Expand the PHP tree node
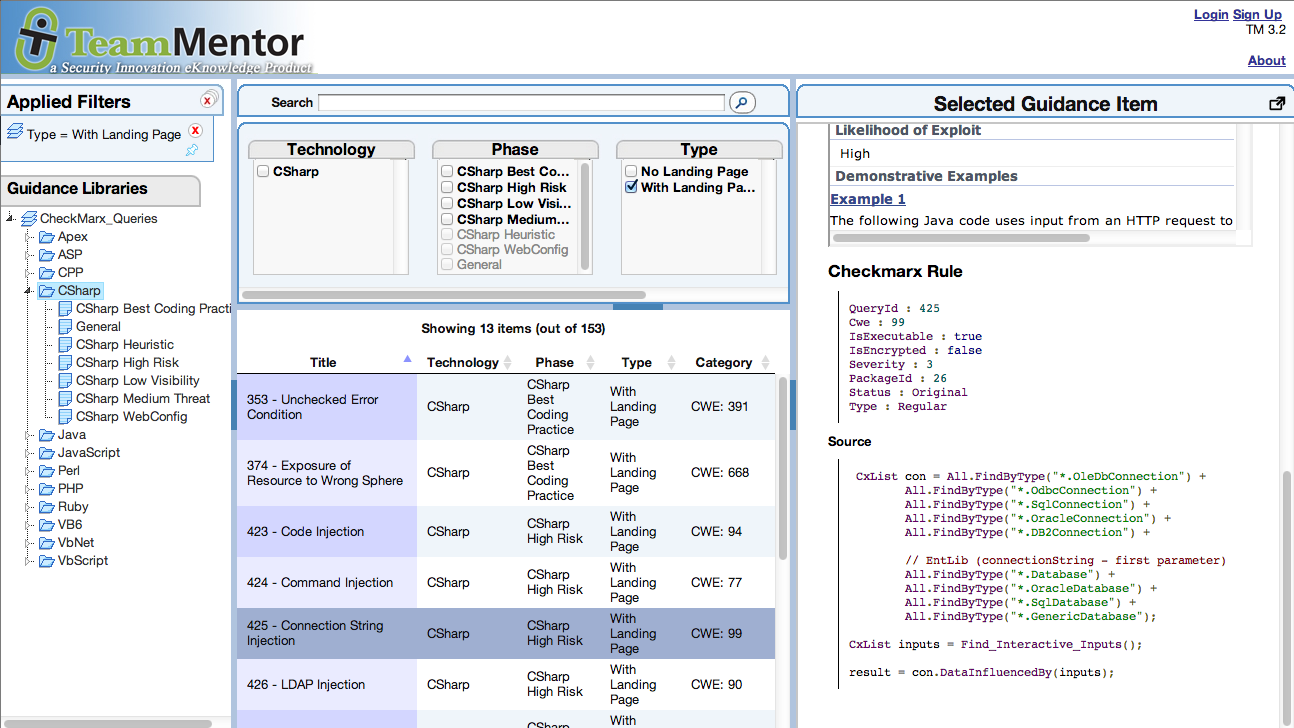The height and width of the screenshot is (728, 1294). (x=28, y=489)
